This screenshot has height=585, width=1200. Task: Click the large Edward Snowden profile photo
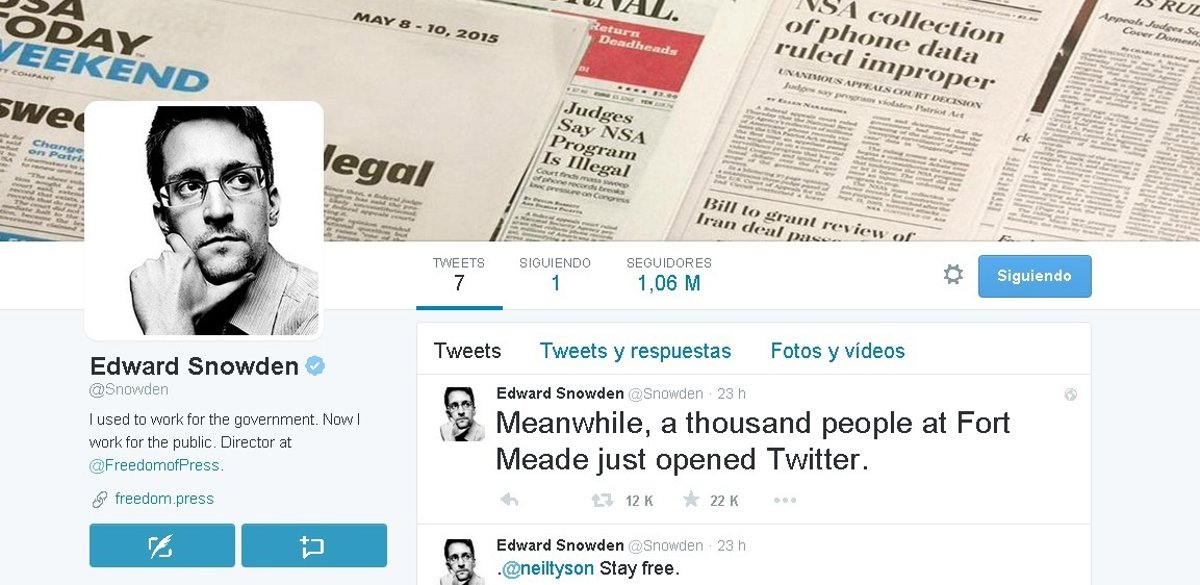tap(204, 221)
